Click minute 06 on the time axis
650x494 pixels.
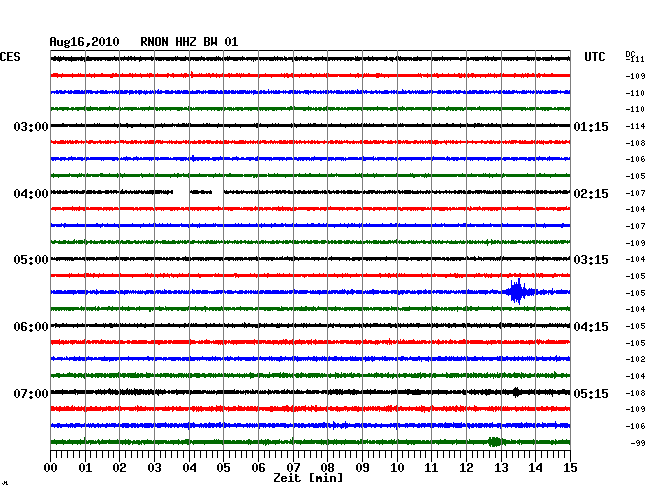click(x=258, y=467)
